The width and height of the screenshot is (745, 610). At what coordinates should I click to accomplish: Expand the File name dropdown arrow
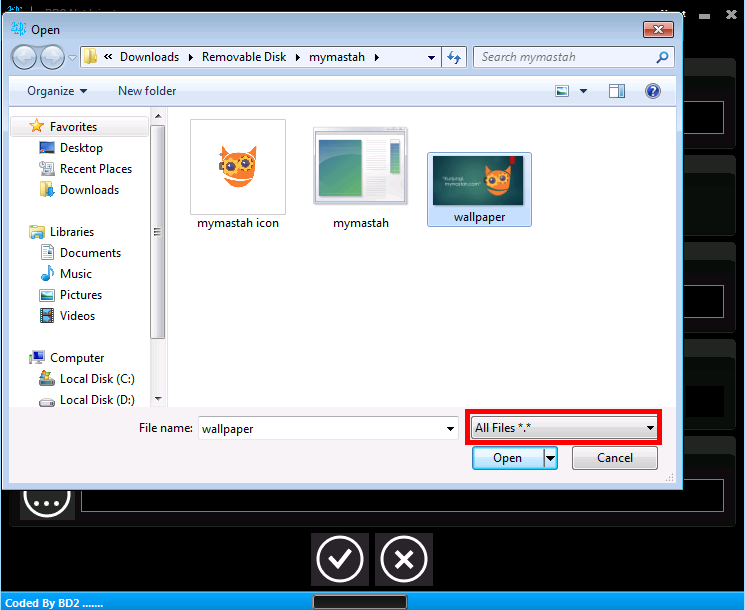click(450, 429)
